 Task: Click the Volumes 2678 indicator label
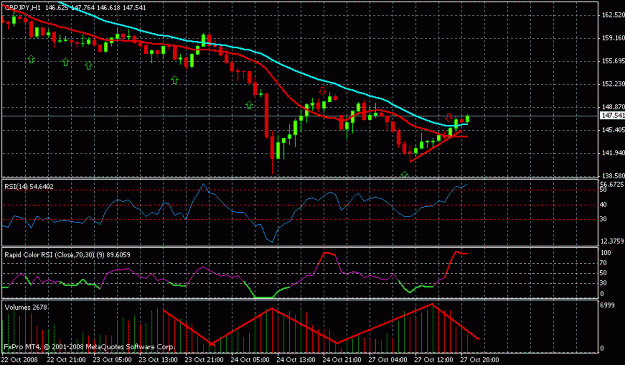tap(26, 307)
